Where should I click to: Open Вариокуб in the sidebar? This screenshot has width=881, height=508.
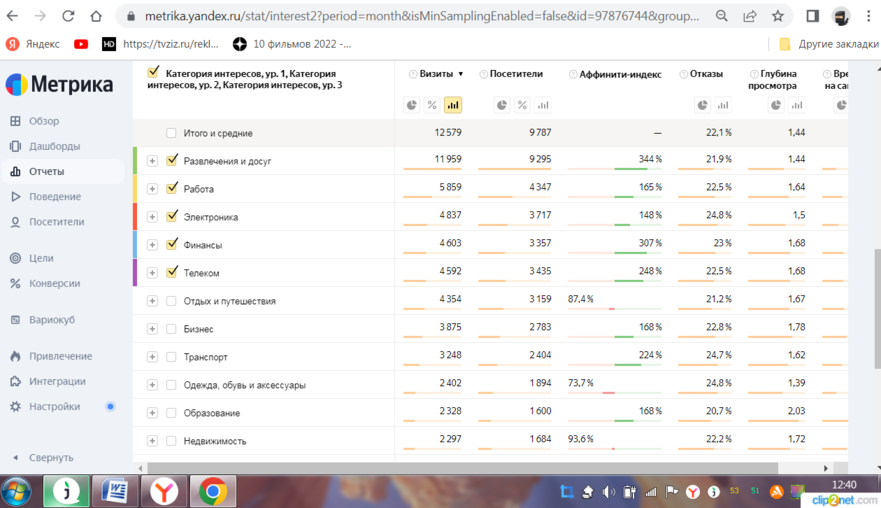tap(51, 320)
